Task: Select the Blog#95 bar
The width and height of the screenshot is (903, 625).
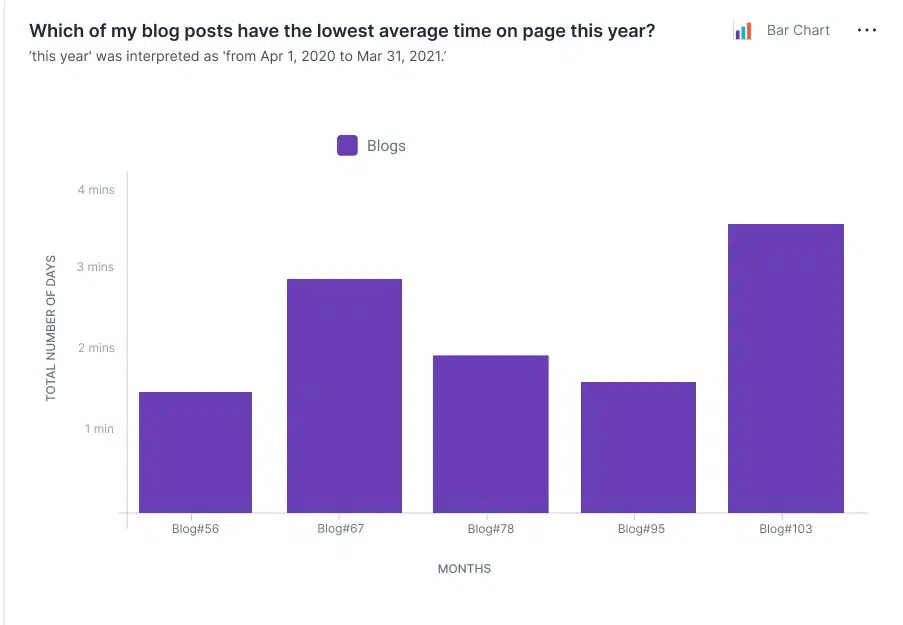Action: coord(638,447)
